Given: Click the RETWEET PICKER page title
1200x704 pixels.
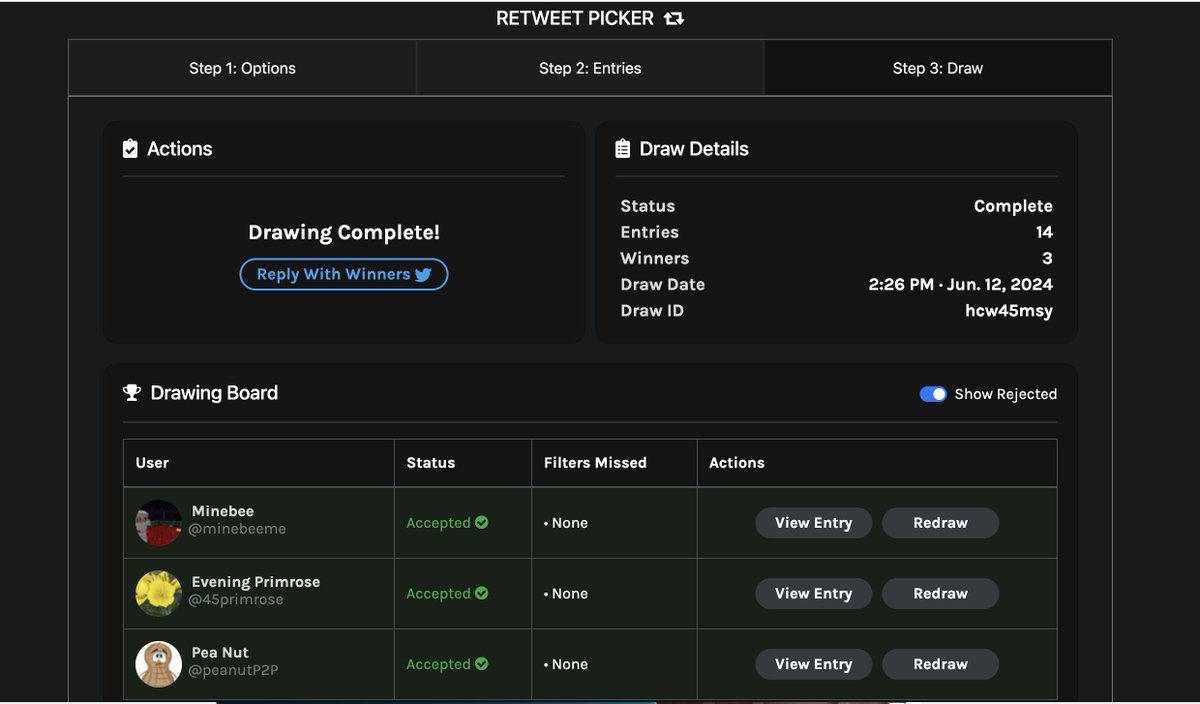Looking at the screenshot, I should point(575,18).
